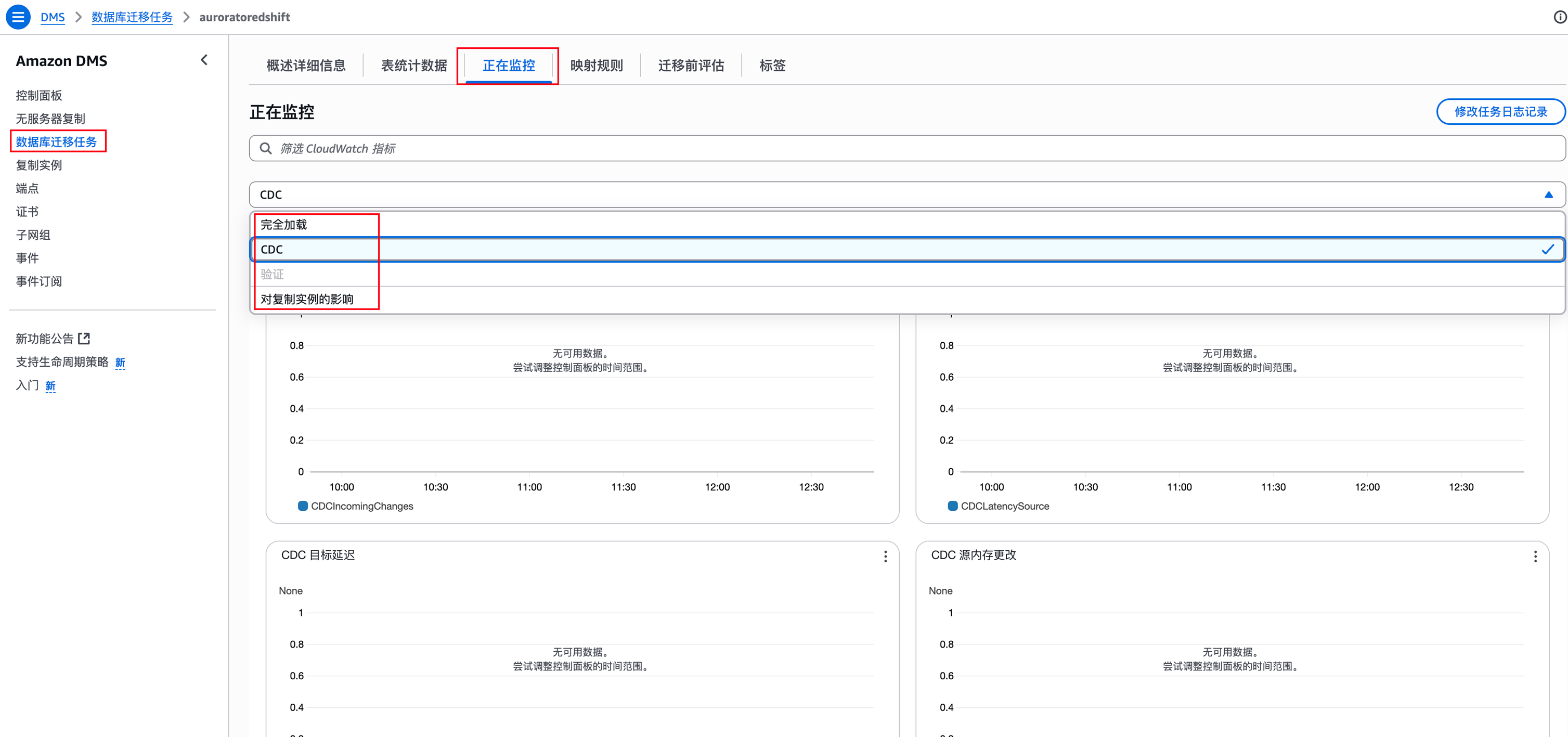Image resolution: width=1568 pixels, height=737 pixels.
Task: Switch to the 迁移前评估 tab
Action: coord(691,66)
